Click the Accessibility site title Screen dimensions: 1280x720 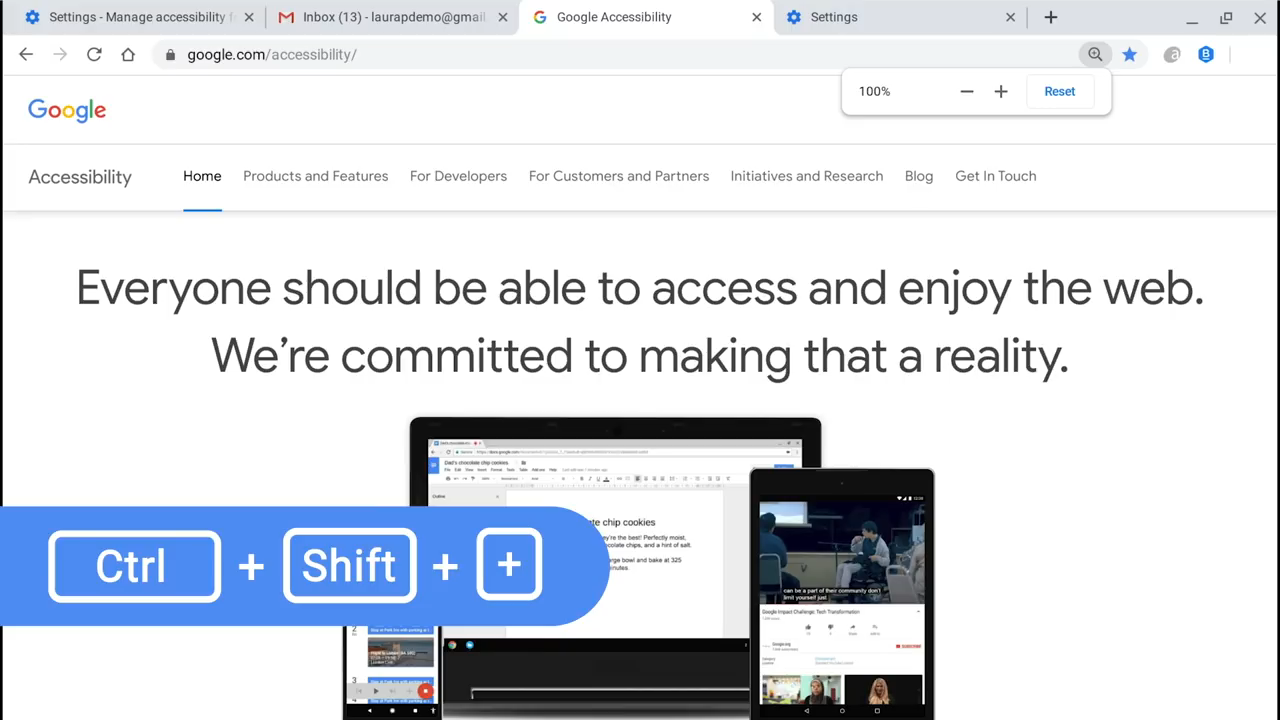[x=80, y=177]
